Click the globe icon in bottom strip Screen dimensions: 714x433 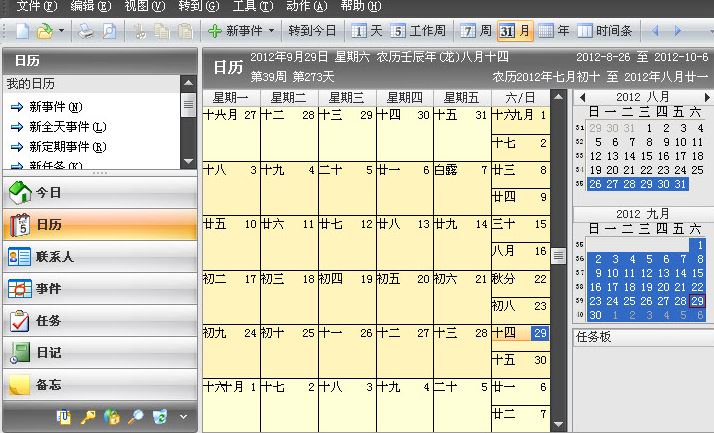[112, 416]
